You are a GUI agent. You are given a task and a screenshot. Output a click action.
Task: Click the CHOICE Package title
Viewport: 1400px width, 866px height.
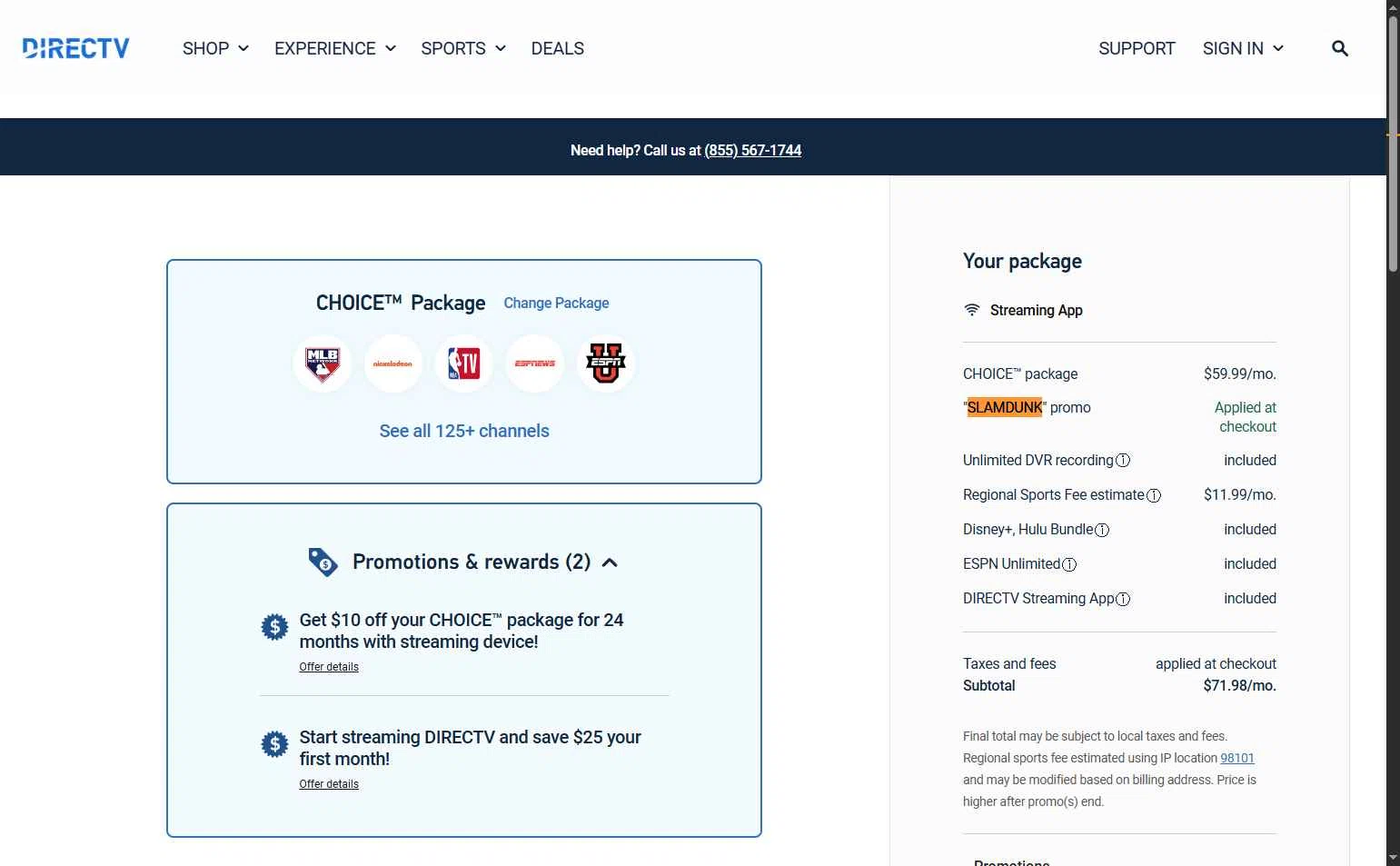tap(401, 303)
